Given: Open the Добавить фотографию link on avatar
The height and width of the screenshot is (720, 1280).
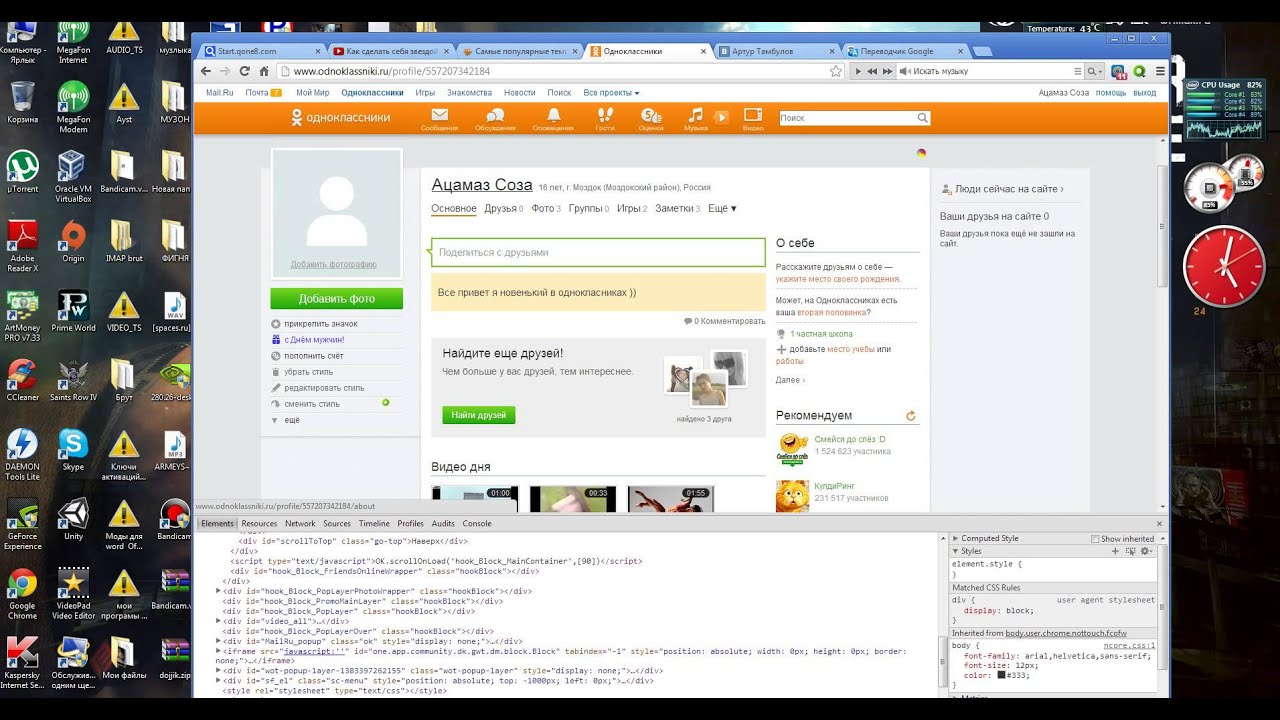Looking at the screenshot, I should [333, 264].
